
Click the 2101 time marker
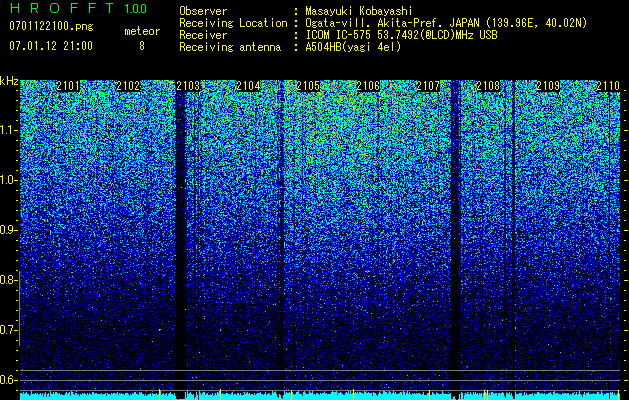point(68,86)
